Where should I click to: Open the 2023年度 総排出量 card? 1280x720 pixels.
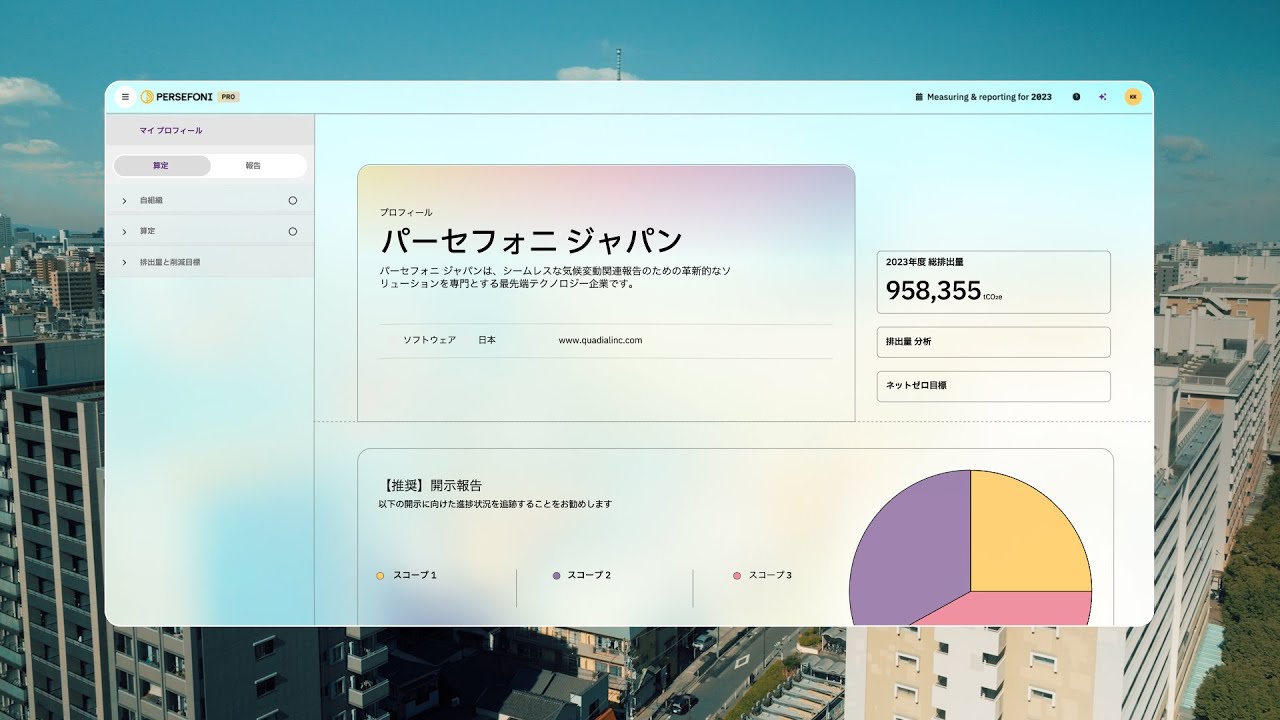[994, 282]
